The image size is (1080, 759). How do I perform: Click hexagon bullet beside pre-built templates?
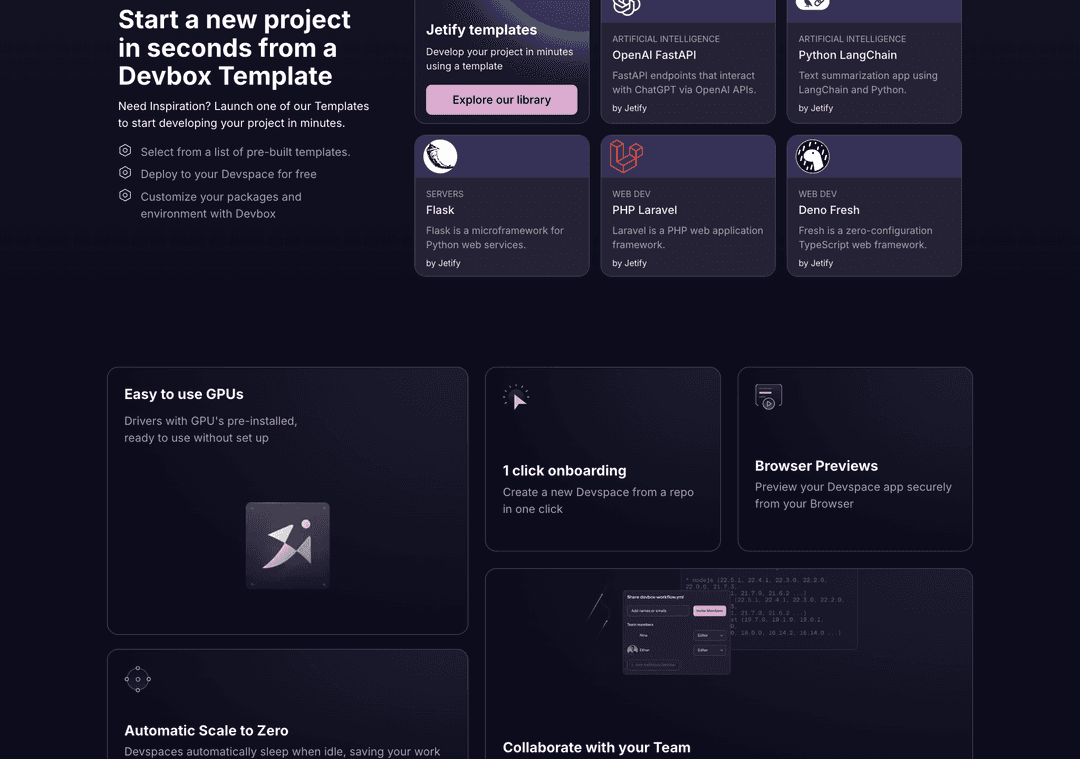125,151
